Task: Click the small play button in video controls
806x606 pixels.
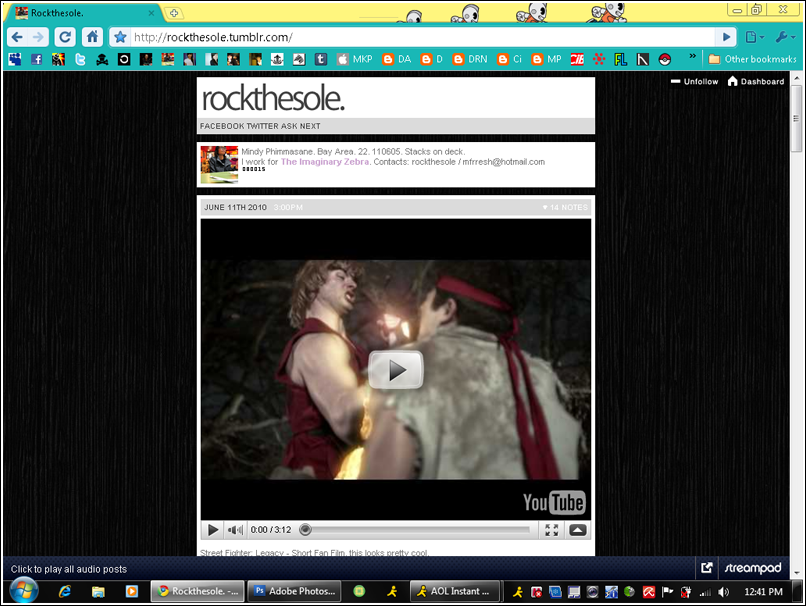Action: 213,530
